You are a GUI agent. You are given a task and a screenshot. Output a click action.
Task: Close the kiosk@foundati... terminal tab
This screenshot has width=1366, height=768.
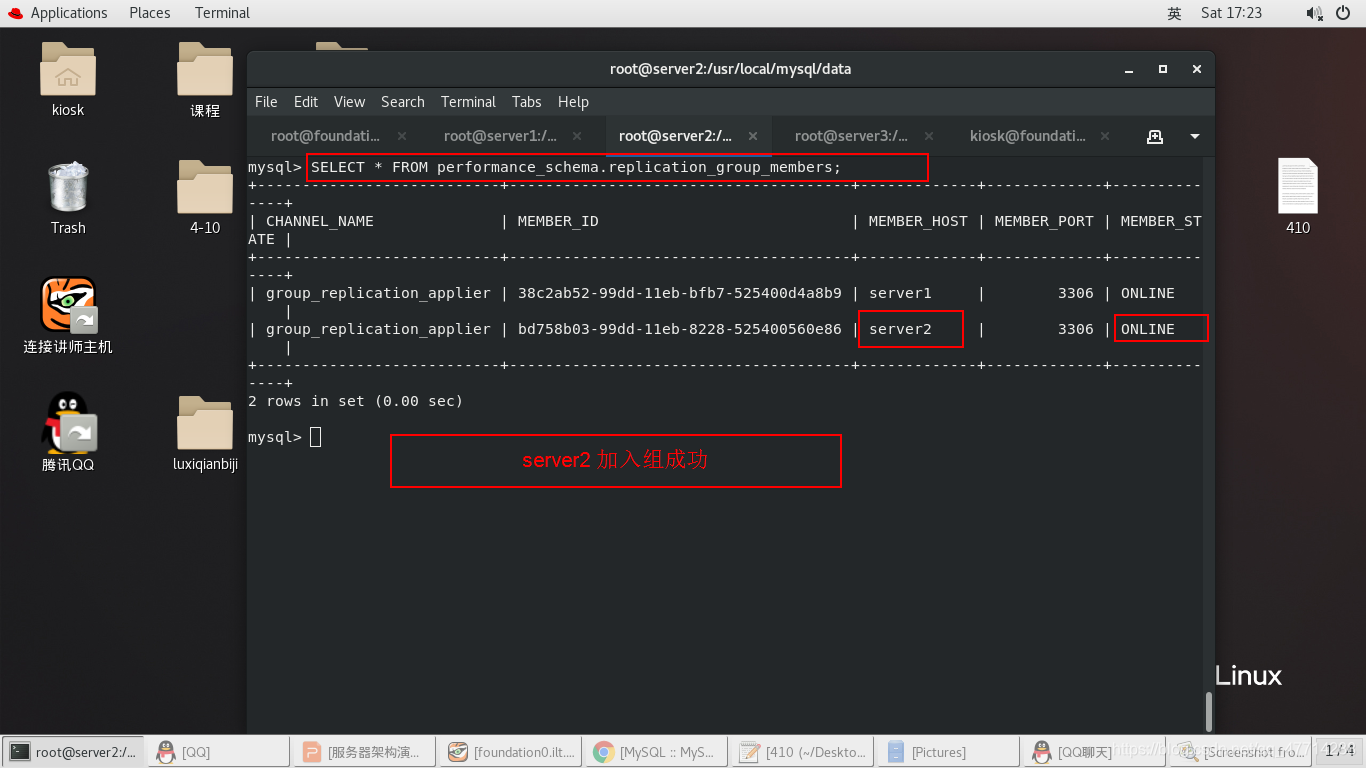[1105, 136]
